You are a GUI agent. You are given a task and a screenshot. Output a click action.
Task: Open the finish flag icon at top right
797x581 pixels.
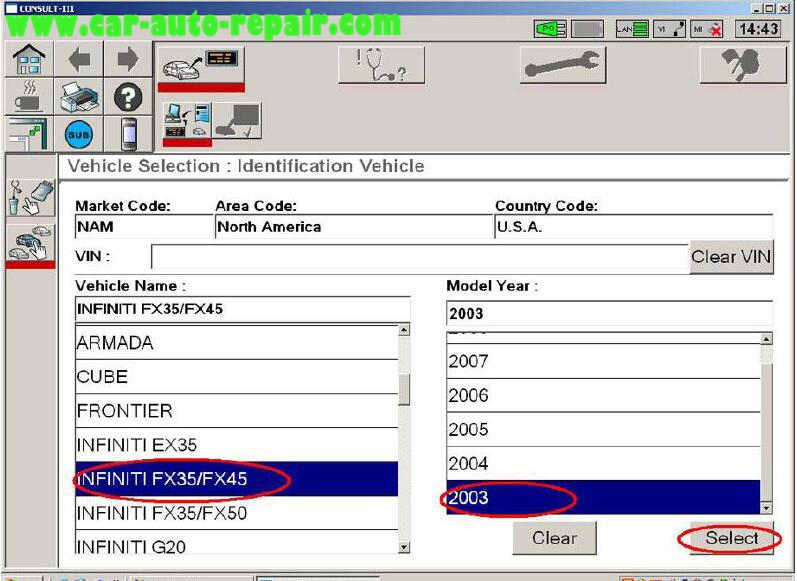pos(743,65)
